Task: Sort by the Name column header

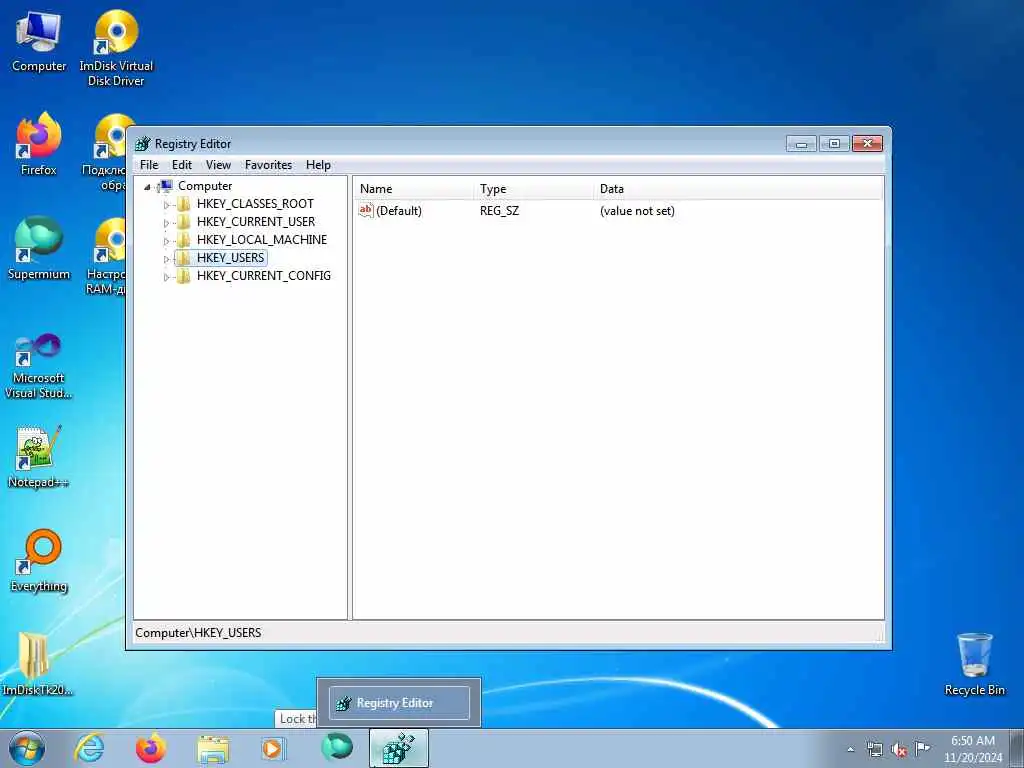Action: [x=414, y=189]
